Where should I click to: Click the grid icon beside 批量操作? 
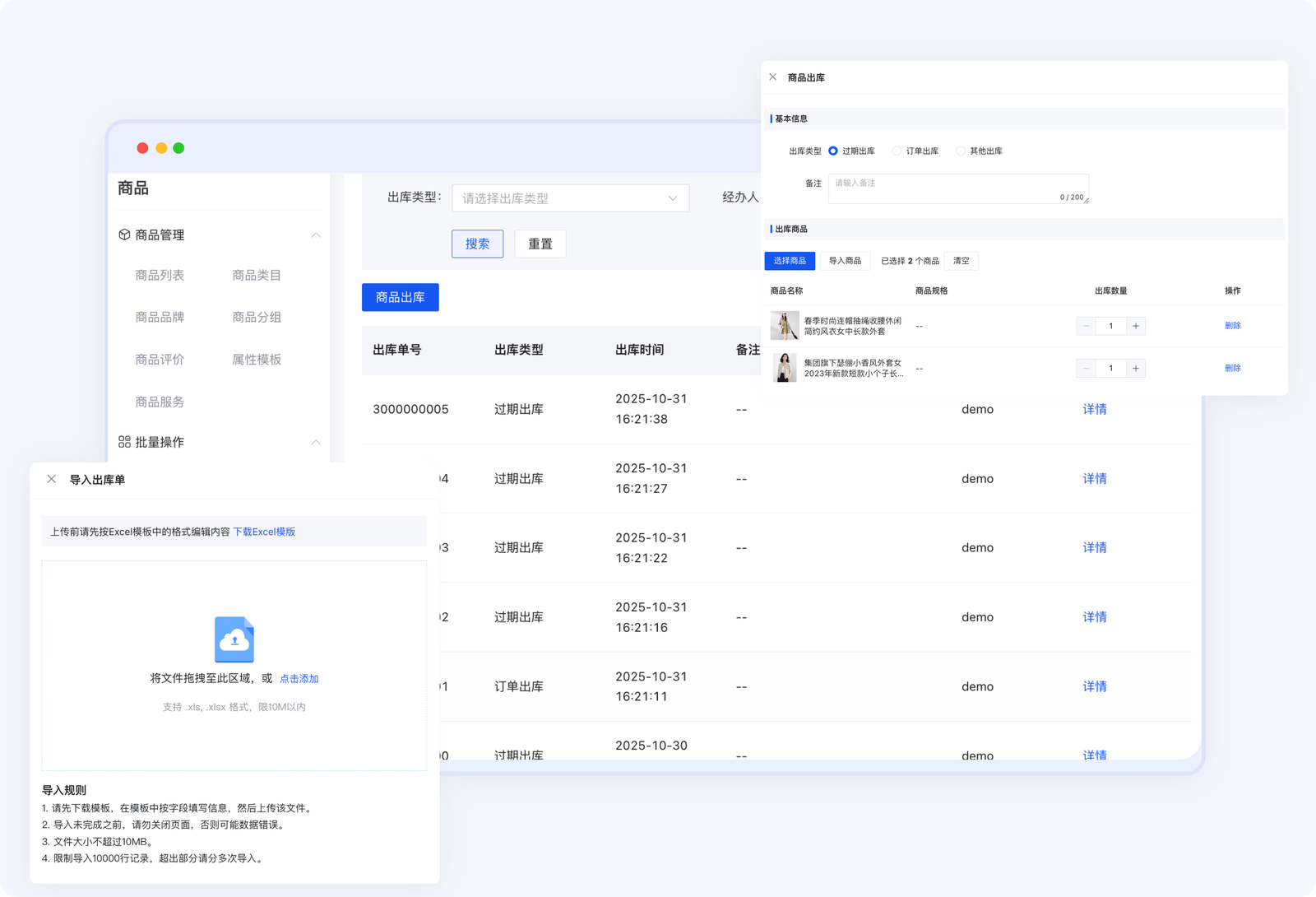click(x=123, y=442)
